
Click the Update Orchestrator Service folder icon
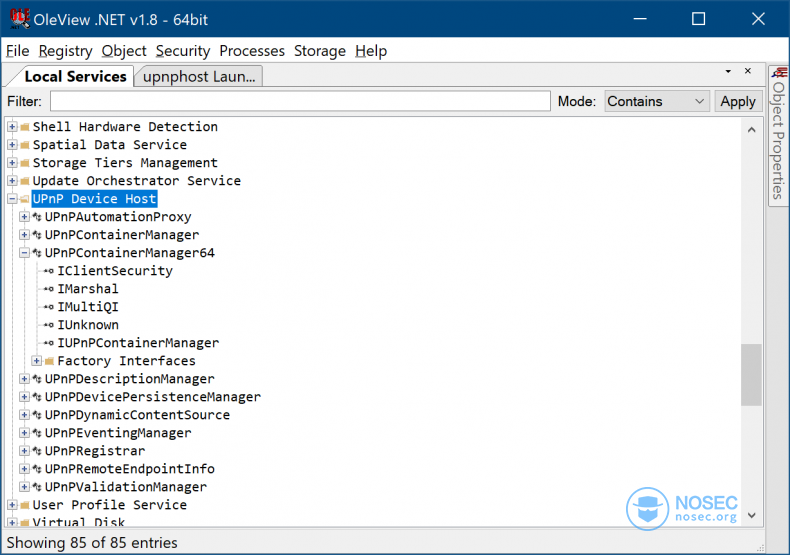(x=24, y=181)
